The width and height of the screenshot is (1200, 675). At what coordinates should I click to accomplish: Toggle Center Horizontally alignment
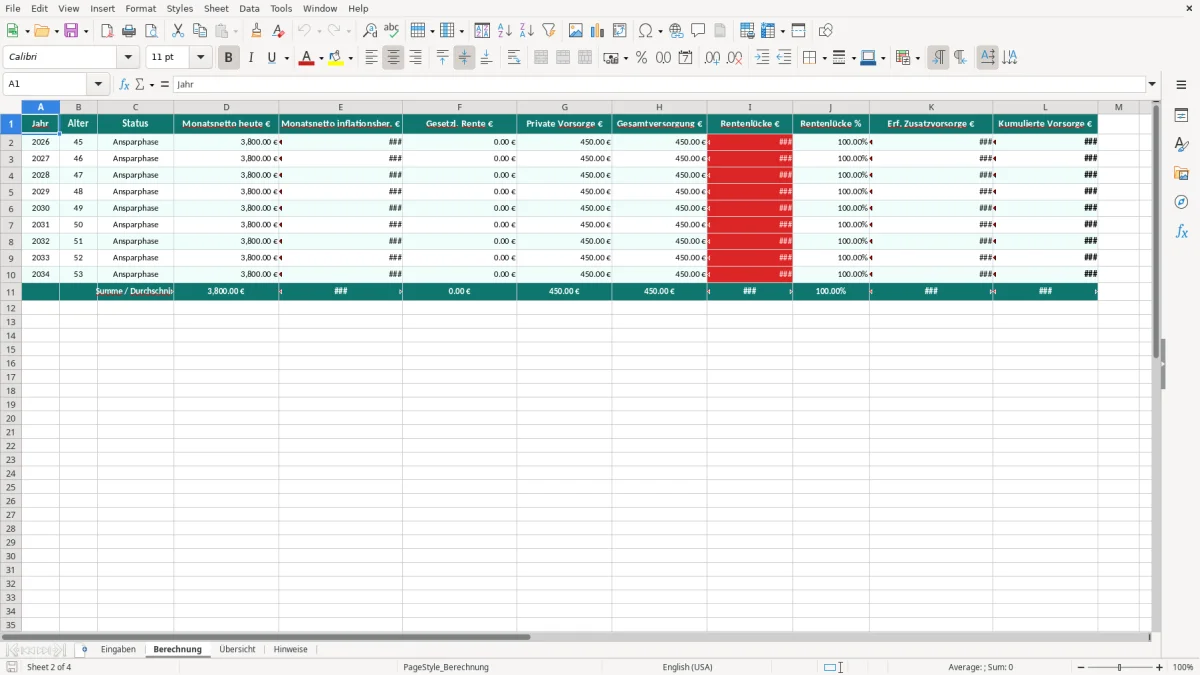(393, 58)
